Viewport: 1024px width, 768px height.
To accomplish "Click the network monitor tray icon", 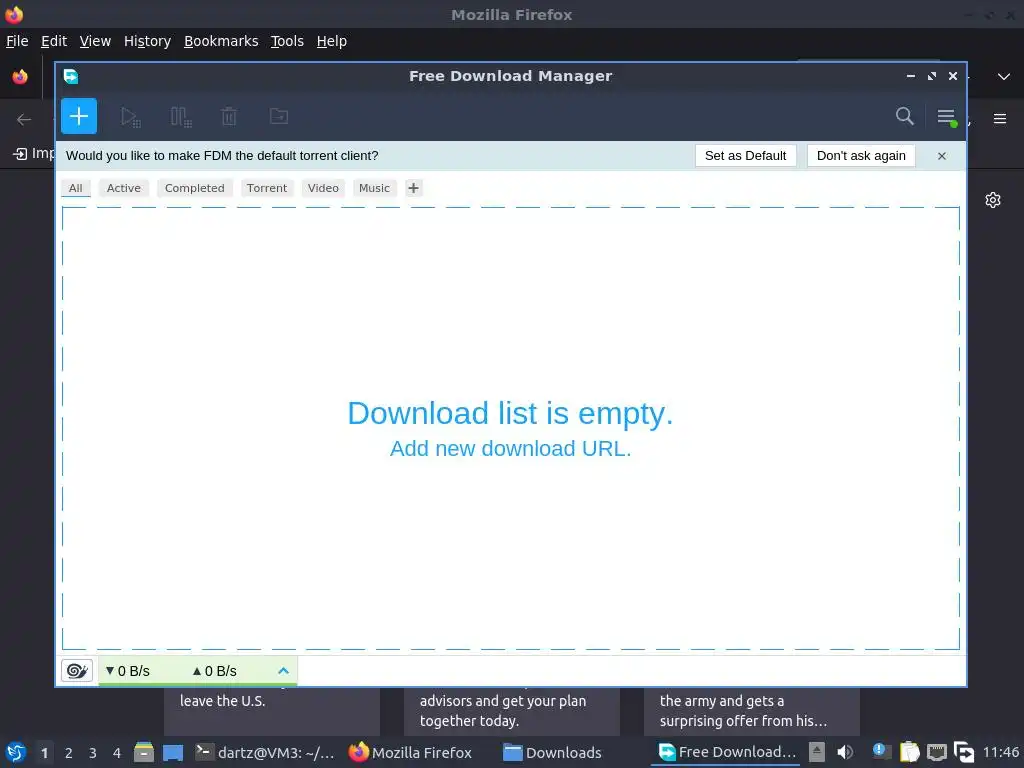I will tap(937, 752).
